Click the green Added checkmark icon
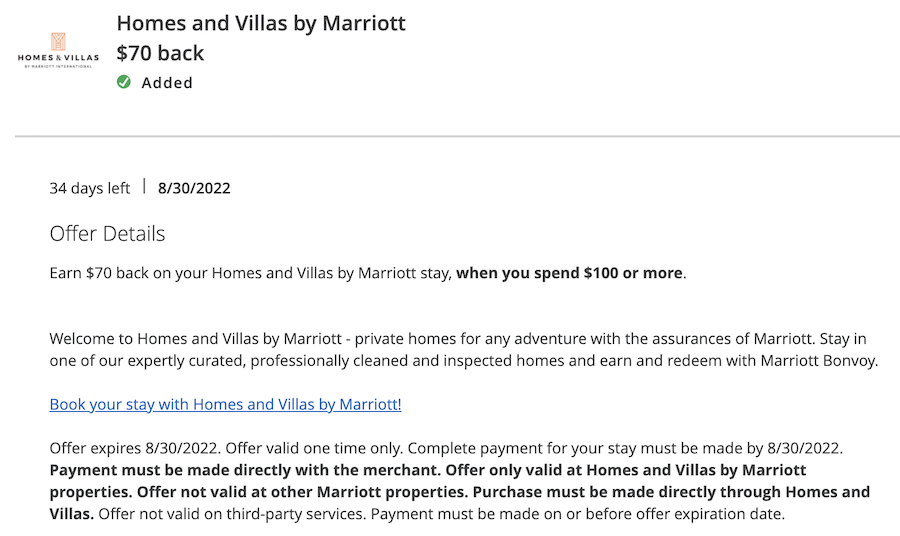The image size is (900, 536). click(123, 82)
